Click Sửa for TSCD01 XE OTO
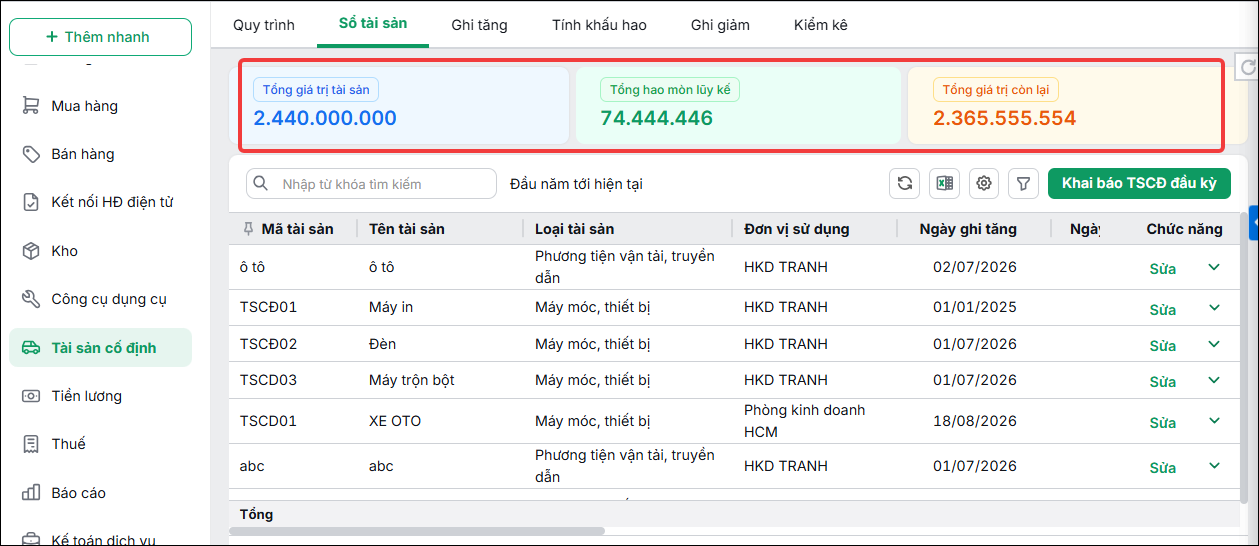Screen dimensions: 1259x546 [x=1162, y=423]
